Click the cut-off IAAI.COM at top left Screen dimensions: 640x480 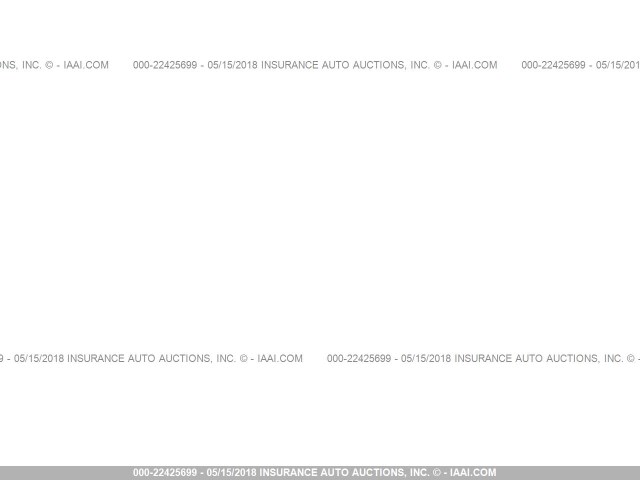(85, 65)
